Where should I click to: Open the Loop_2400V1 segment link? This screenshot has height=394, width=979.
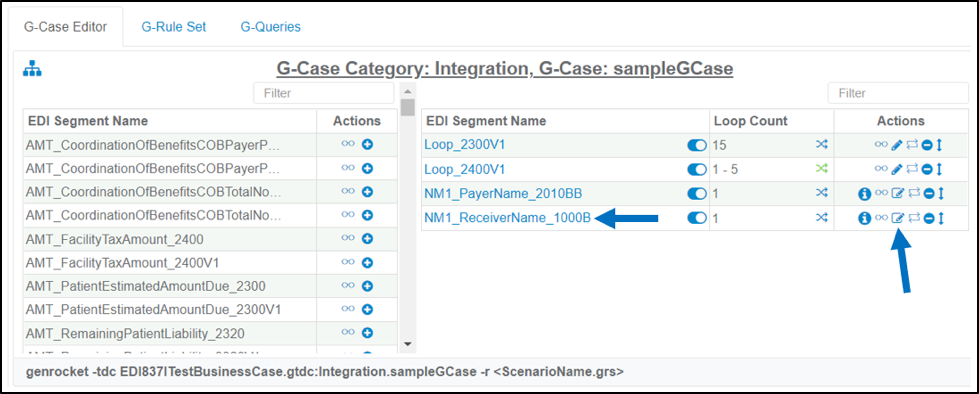(x=465, y=169)
